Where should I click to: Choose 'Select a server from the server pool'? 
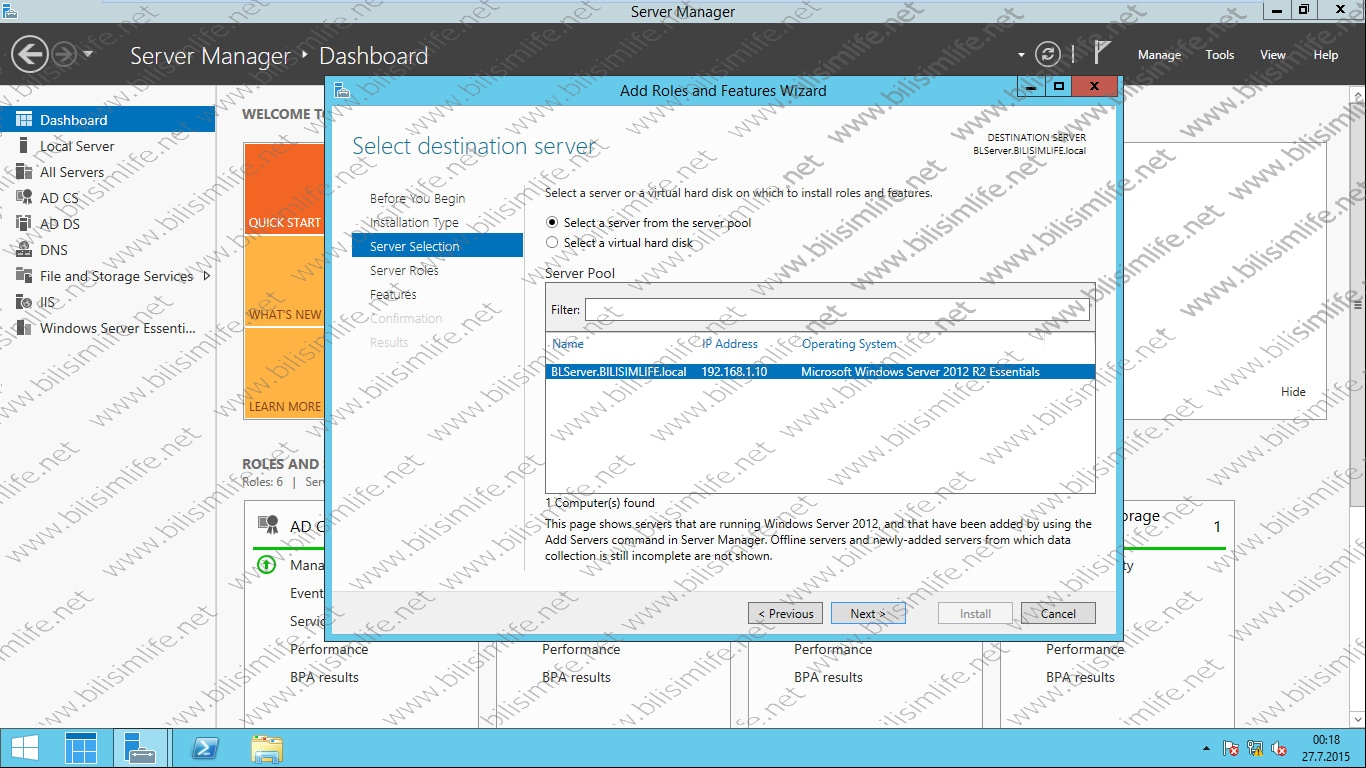click(552, 223)
